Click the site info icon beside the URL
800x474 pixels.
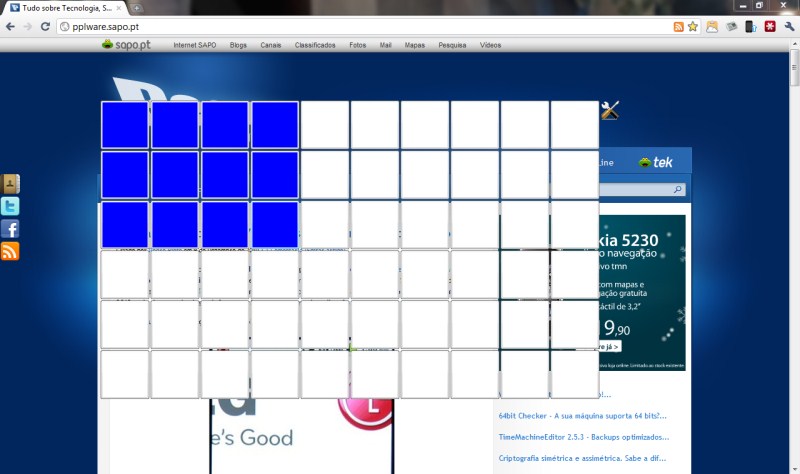64,27
